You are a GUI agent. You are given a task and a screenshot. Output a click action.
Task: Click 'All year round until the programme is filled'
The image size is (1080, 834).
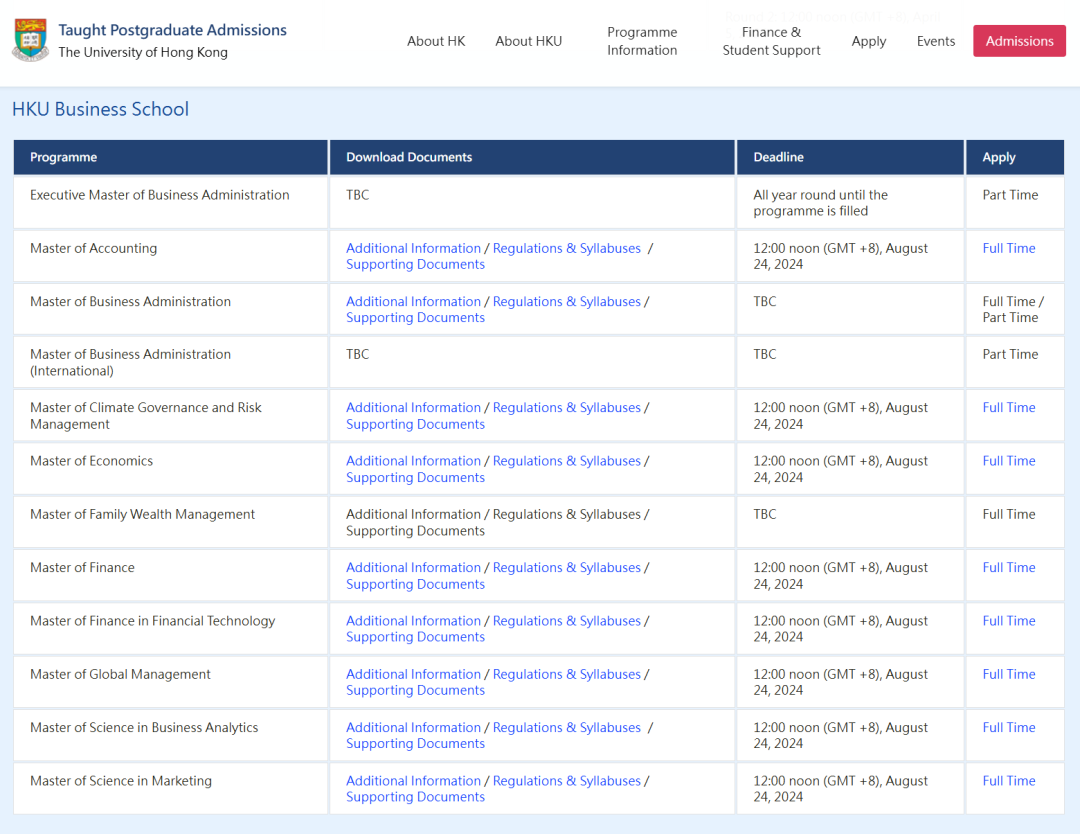click(x=820, y=203)
